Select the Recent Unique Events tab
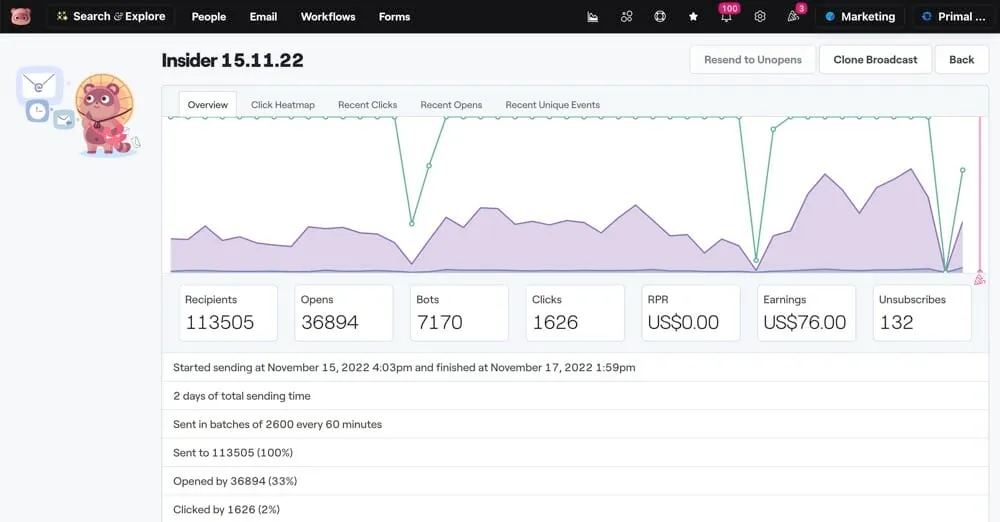1000x522 pixels. 552,105
